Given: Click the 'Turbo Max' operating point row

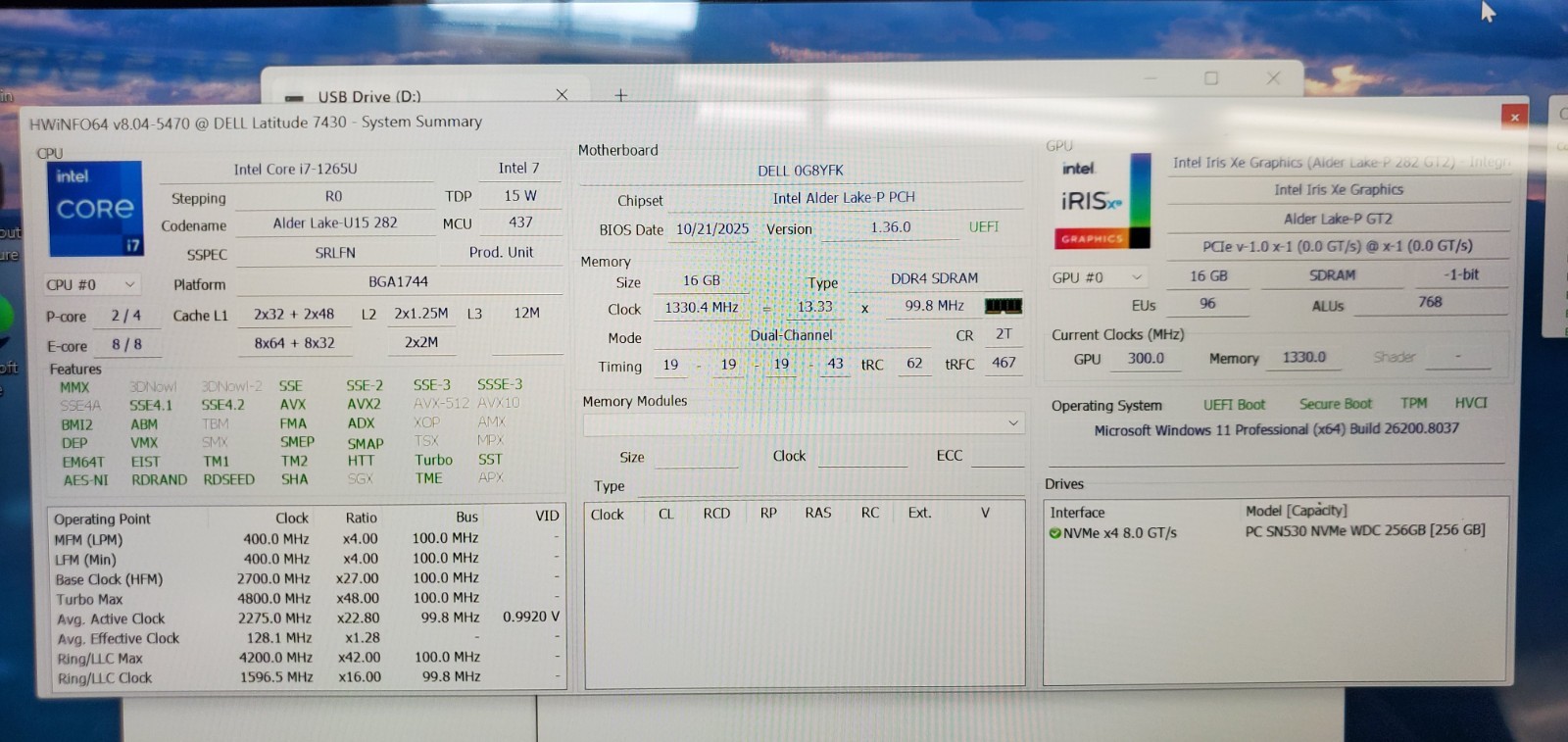Looking at the screenshot, I should tap(307, 599).
